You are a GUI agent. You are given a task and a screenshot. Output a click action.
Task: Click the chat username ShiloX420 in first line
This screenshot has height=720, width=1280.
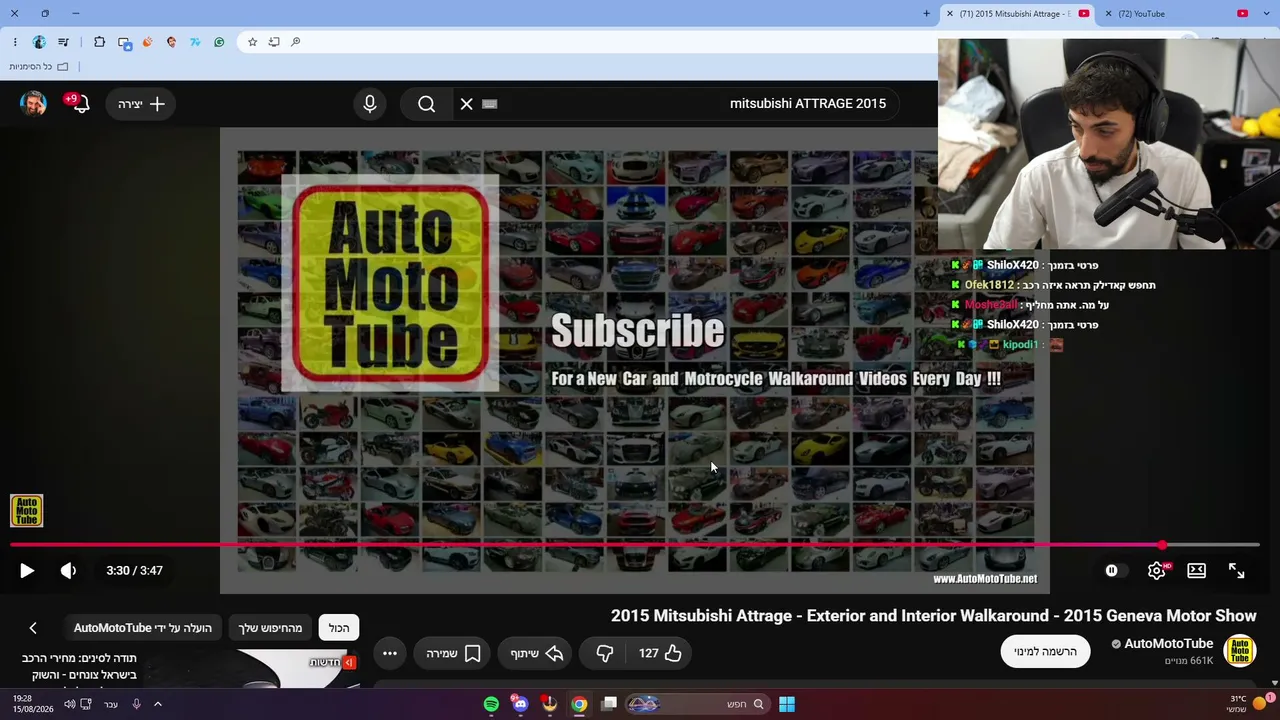point(1012,265)
